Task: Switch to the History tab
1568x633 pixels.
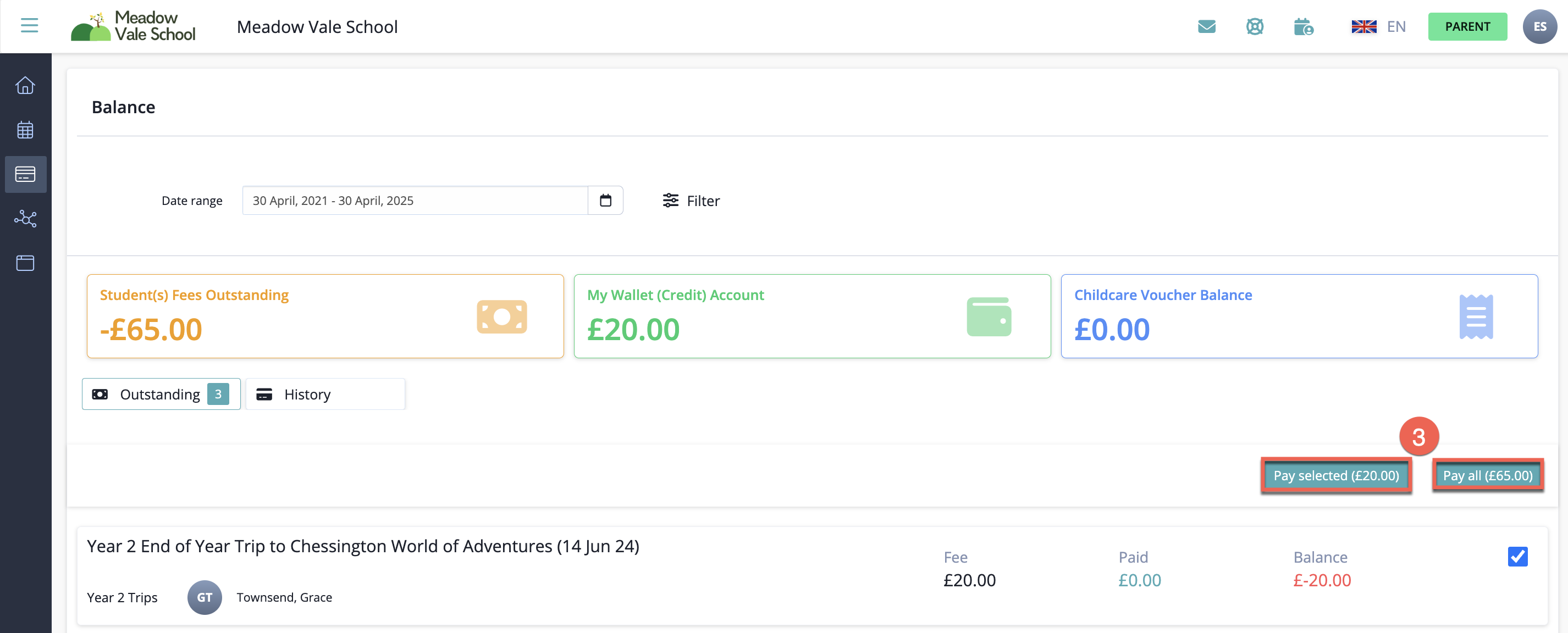Action: [x=325, y=394]
